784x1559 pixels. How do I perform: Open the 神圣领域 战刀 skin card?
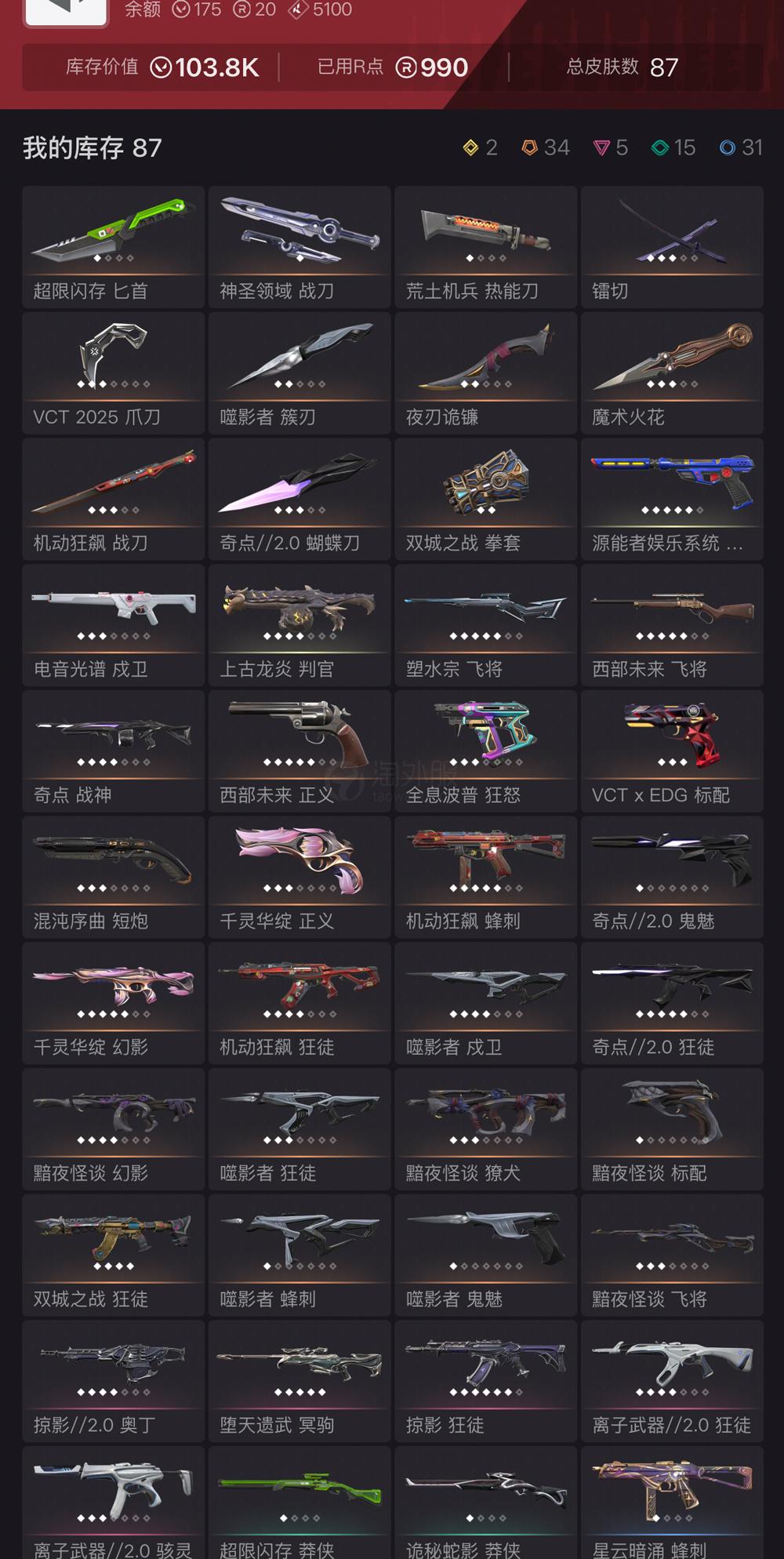[x=299, y=247]
